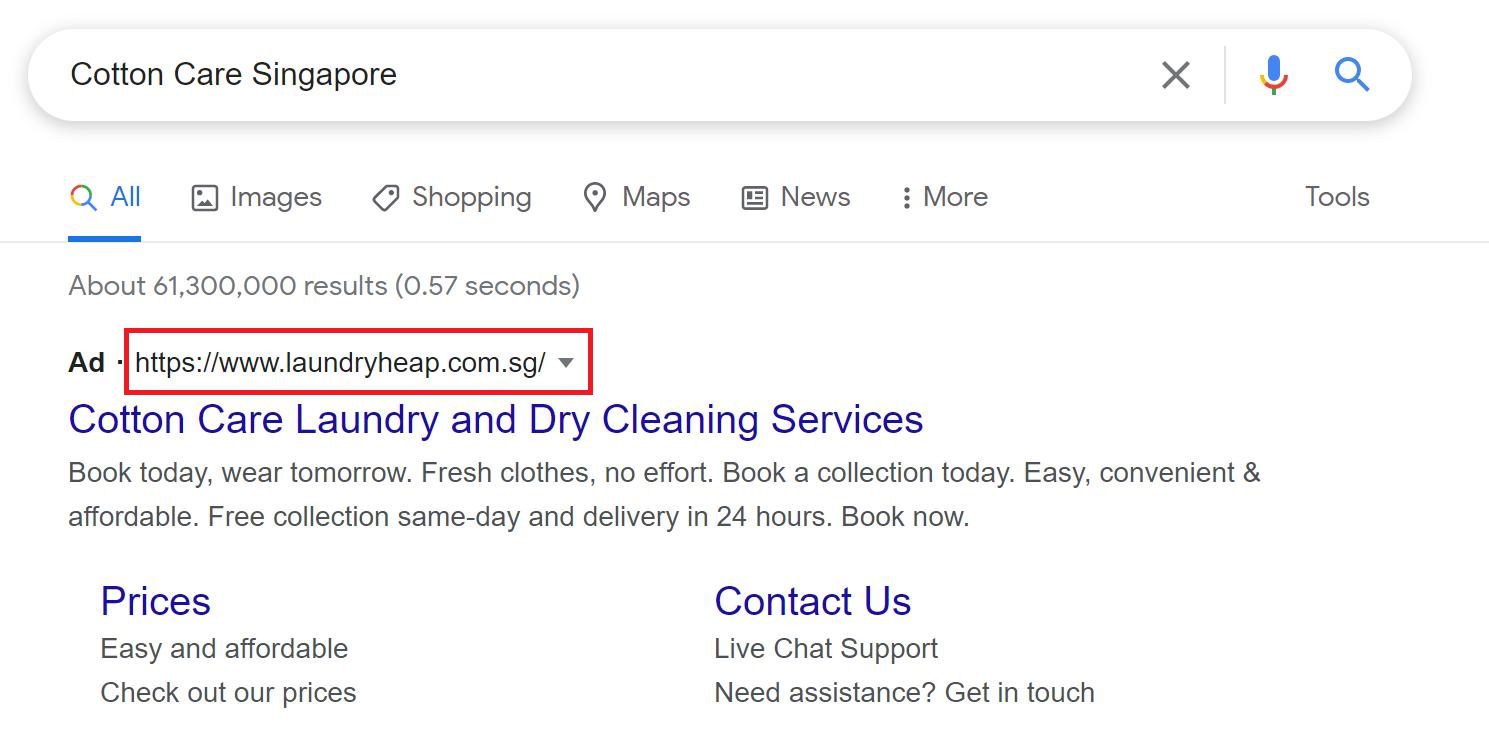The image size is (1489, 734).
Task: Click into the search input field
Action: (600, 75)
